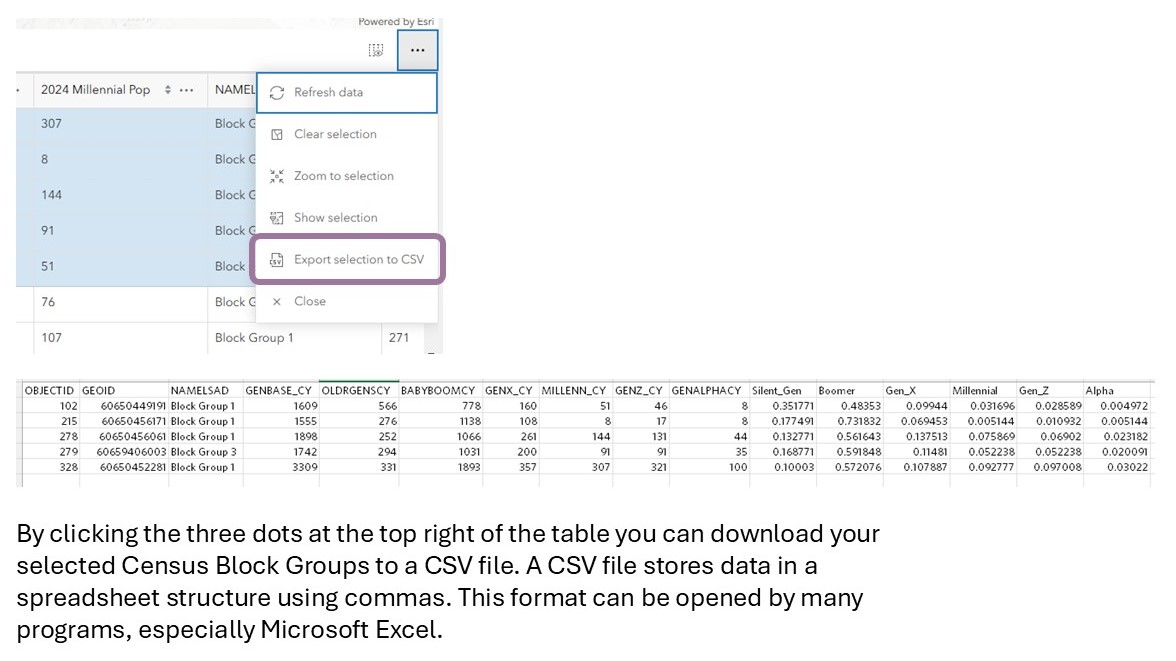Sort the 2024 Millennial Pop column
1176x661 pixels.
167,90
